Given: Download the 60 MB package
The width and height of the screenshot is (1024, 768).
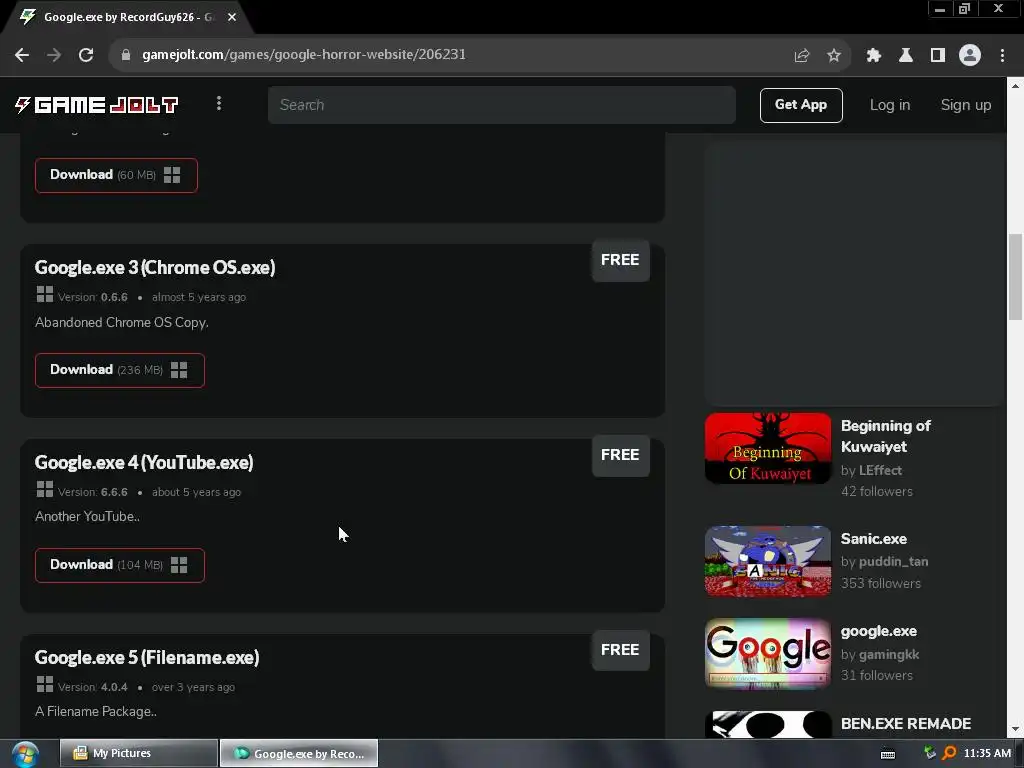Looking at the screenshot, I should click(x=116, y=175).
